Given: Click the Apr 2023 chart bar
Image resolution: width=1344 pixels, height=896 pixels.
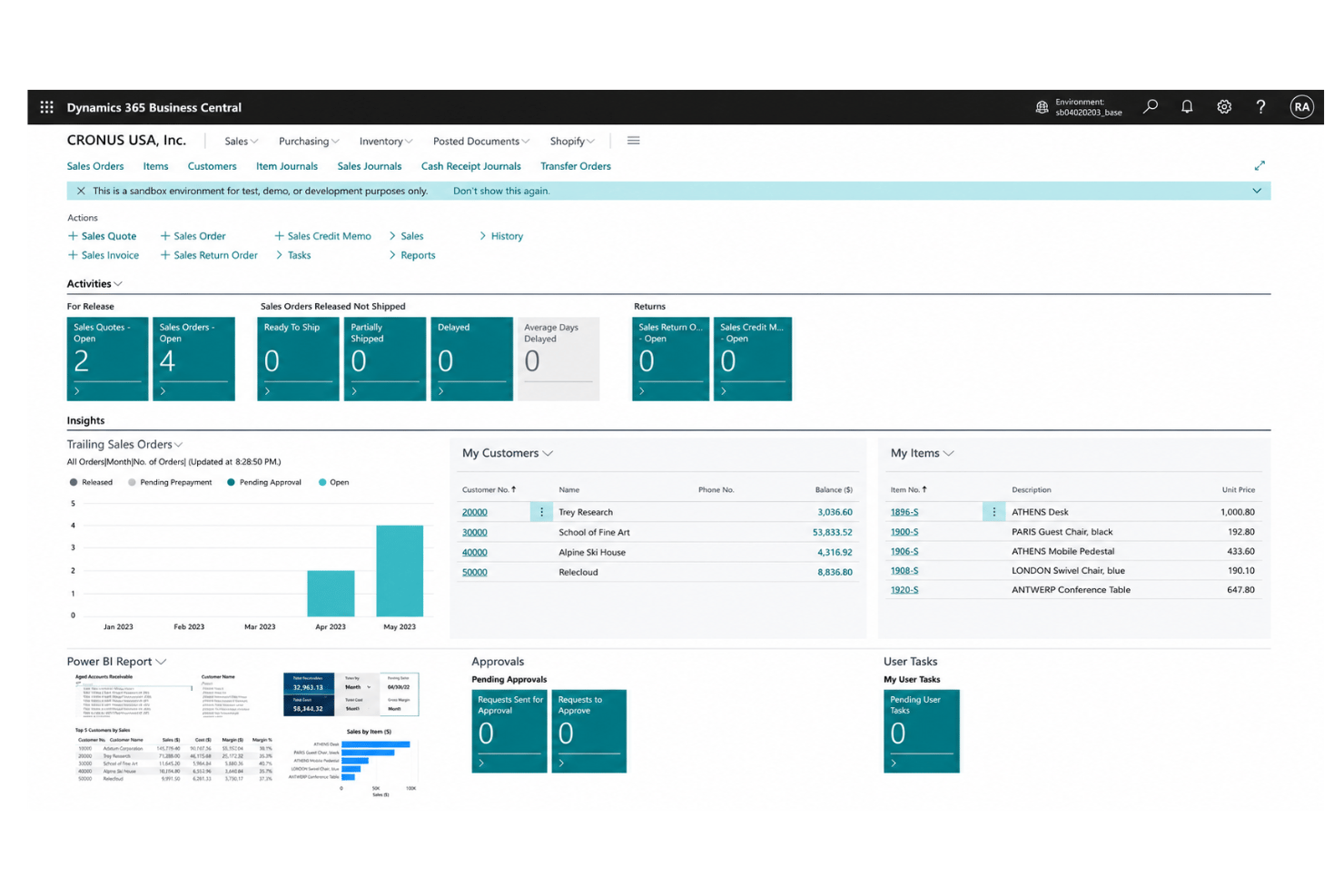Looking at the screenshot, I should click(x=331, y=594).
